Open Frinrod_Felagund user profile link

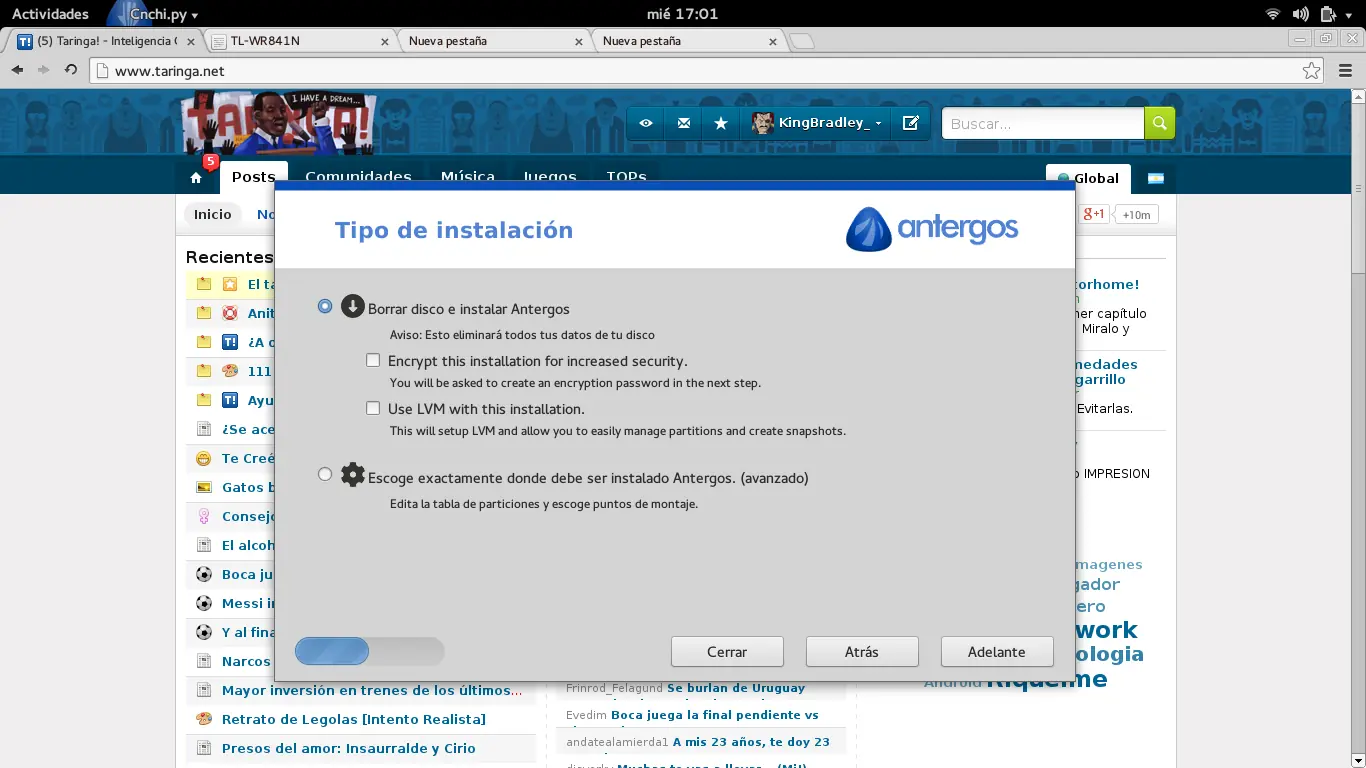[x=614, y=688]
